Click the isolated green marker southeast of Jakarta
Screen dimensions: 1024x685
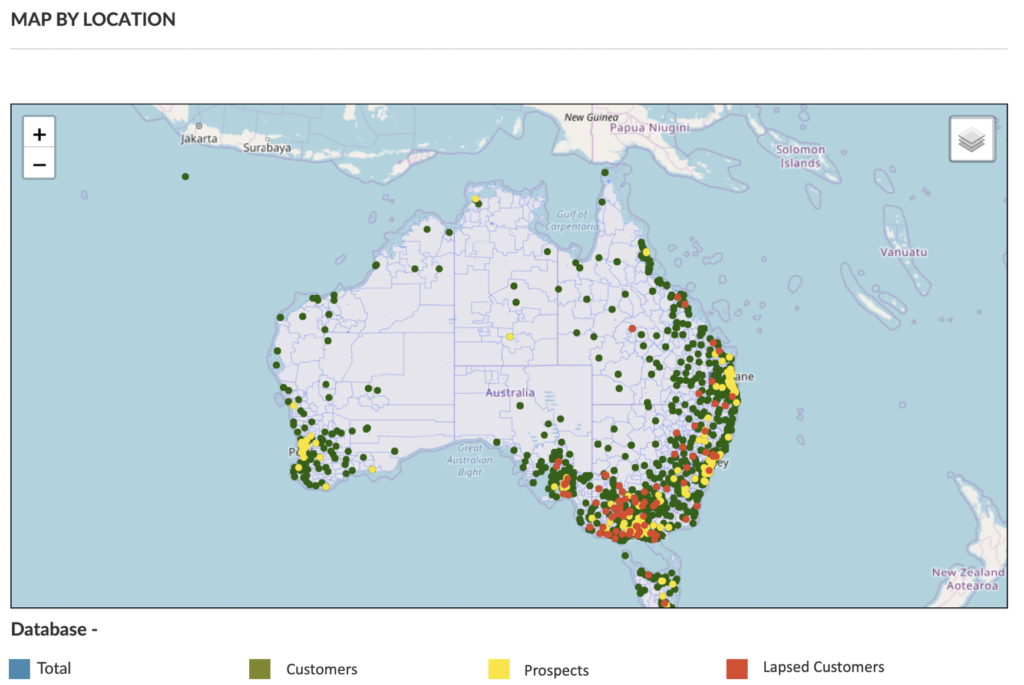click(186, 177)
